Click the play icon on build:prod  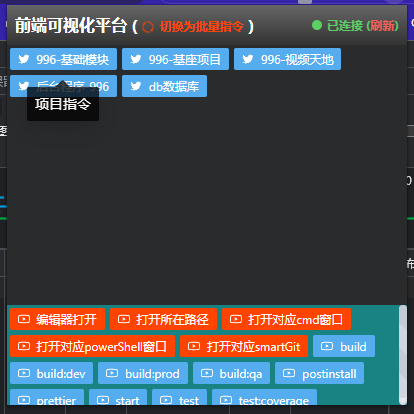click(x=112, y=373)
